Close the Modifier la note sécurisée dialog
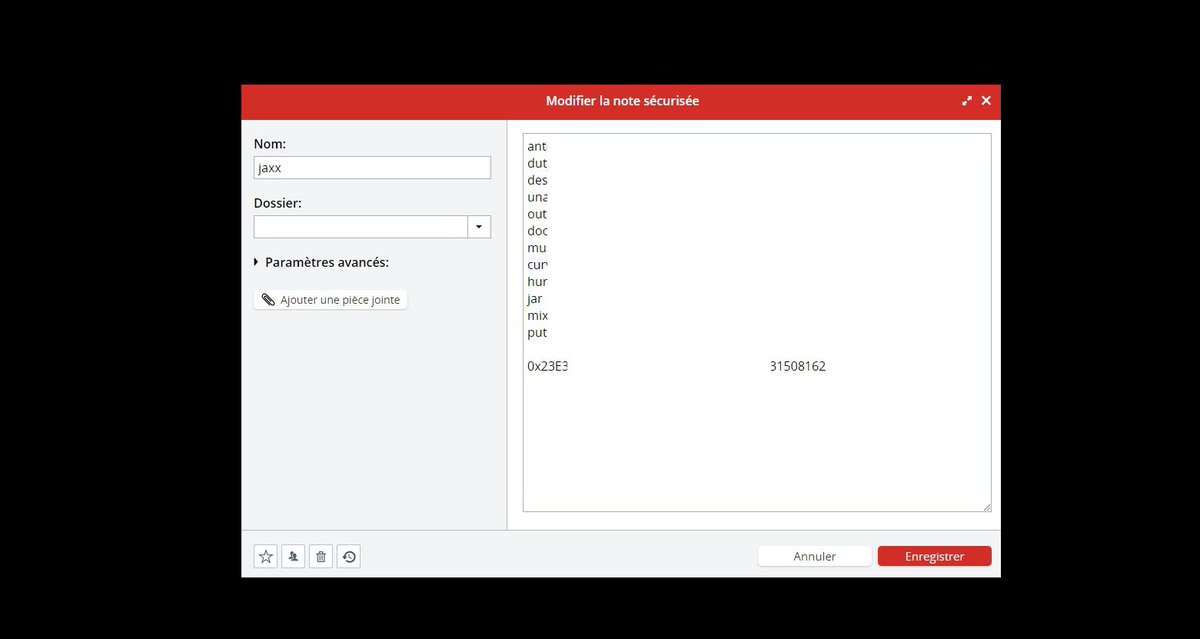The image size is (1200, 639). coord(986,101)
